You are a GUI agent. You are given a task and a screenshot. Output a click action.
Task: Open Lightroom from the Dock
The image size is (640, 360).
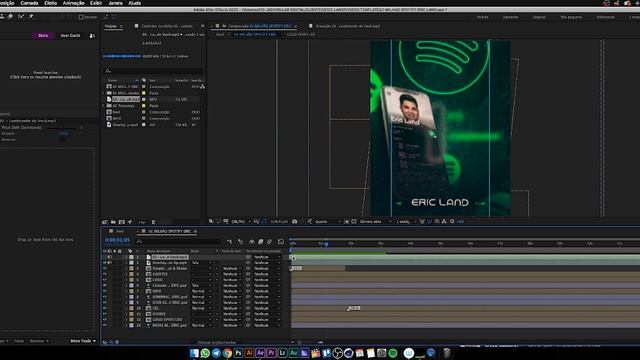tap(282, 353)
